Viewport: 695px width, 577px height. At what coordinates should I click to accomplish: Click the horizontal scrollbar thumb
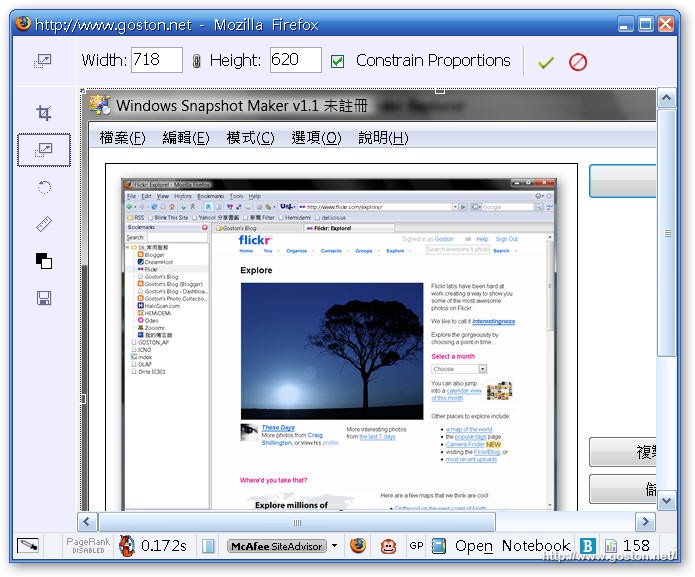297,522
